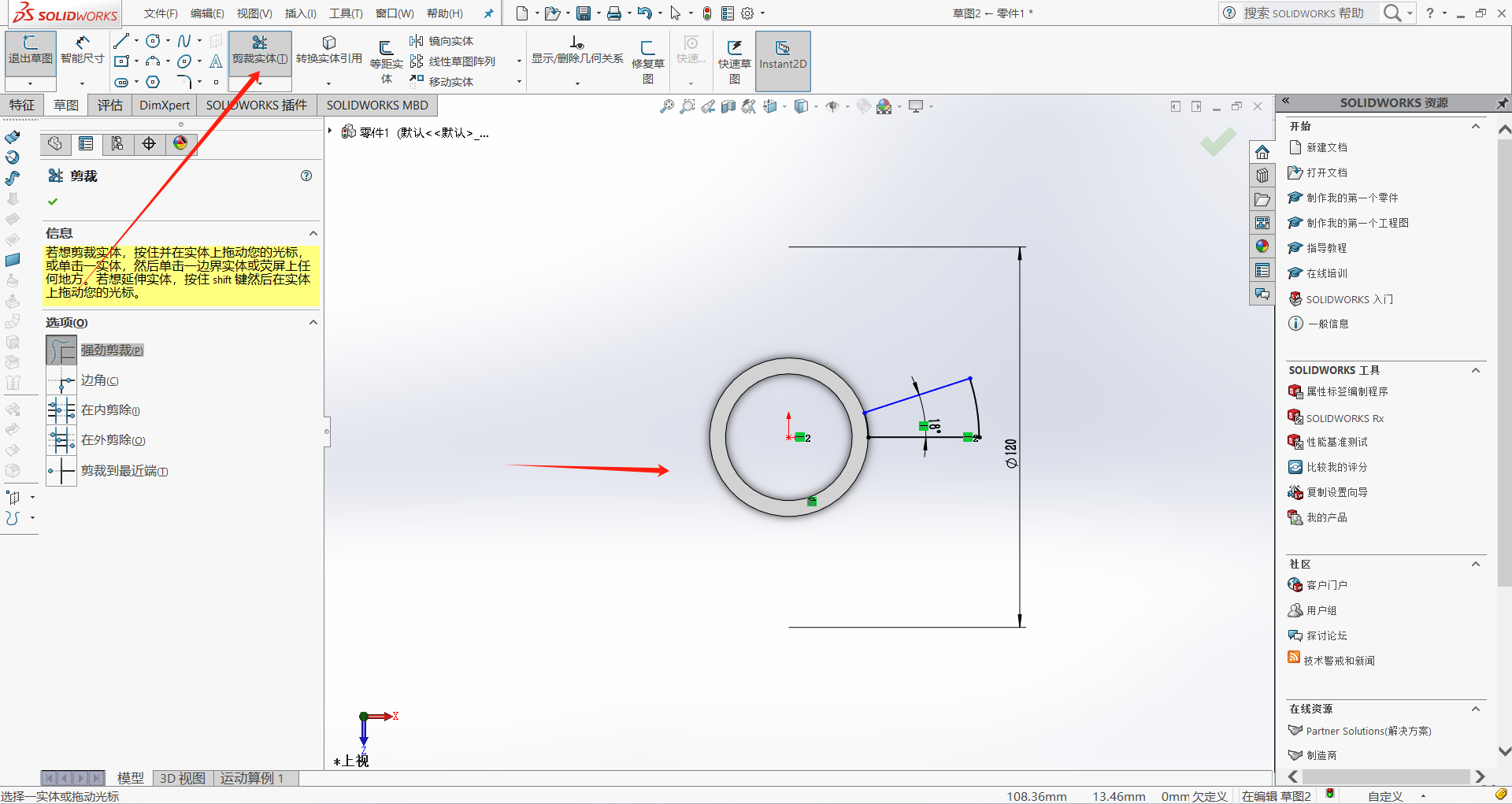Choose Trim to Closest (剪裁到最近端) option
Viewport: 1512px width, 804px height.
coord(61,471)
